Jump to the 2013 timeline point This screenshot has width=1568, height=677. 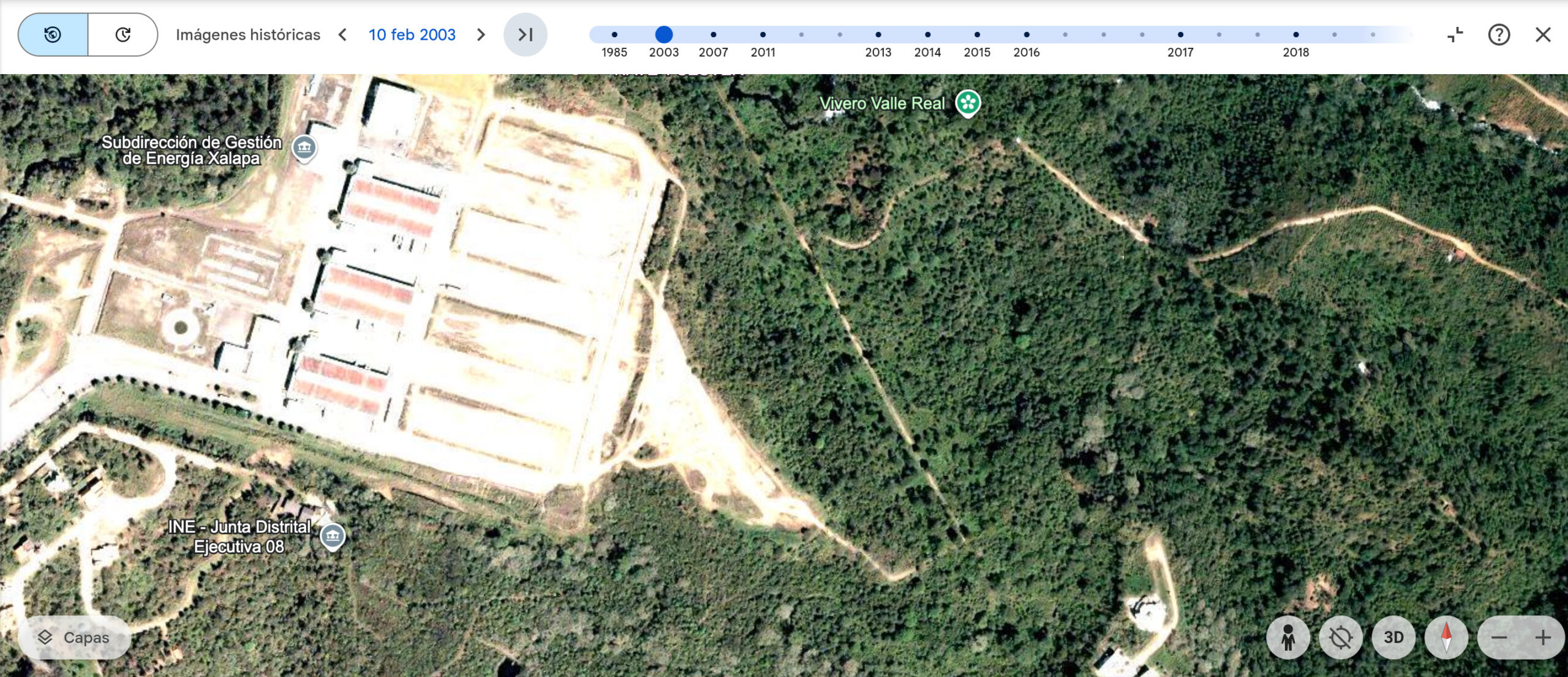pos(878,35)
